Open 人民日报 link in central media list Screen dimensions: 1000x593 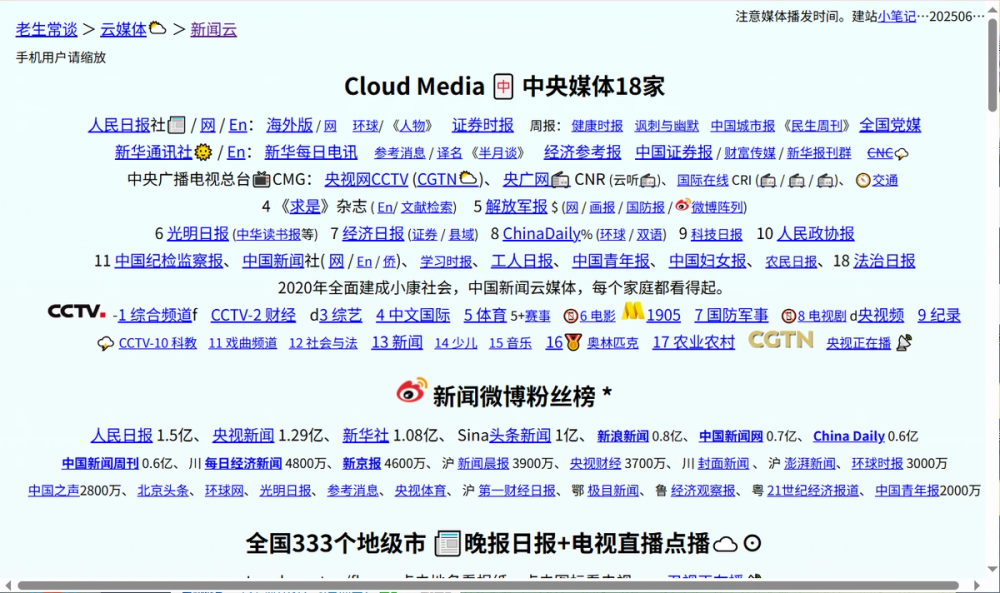tap(119, 125)
